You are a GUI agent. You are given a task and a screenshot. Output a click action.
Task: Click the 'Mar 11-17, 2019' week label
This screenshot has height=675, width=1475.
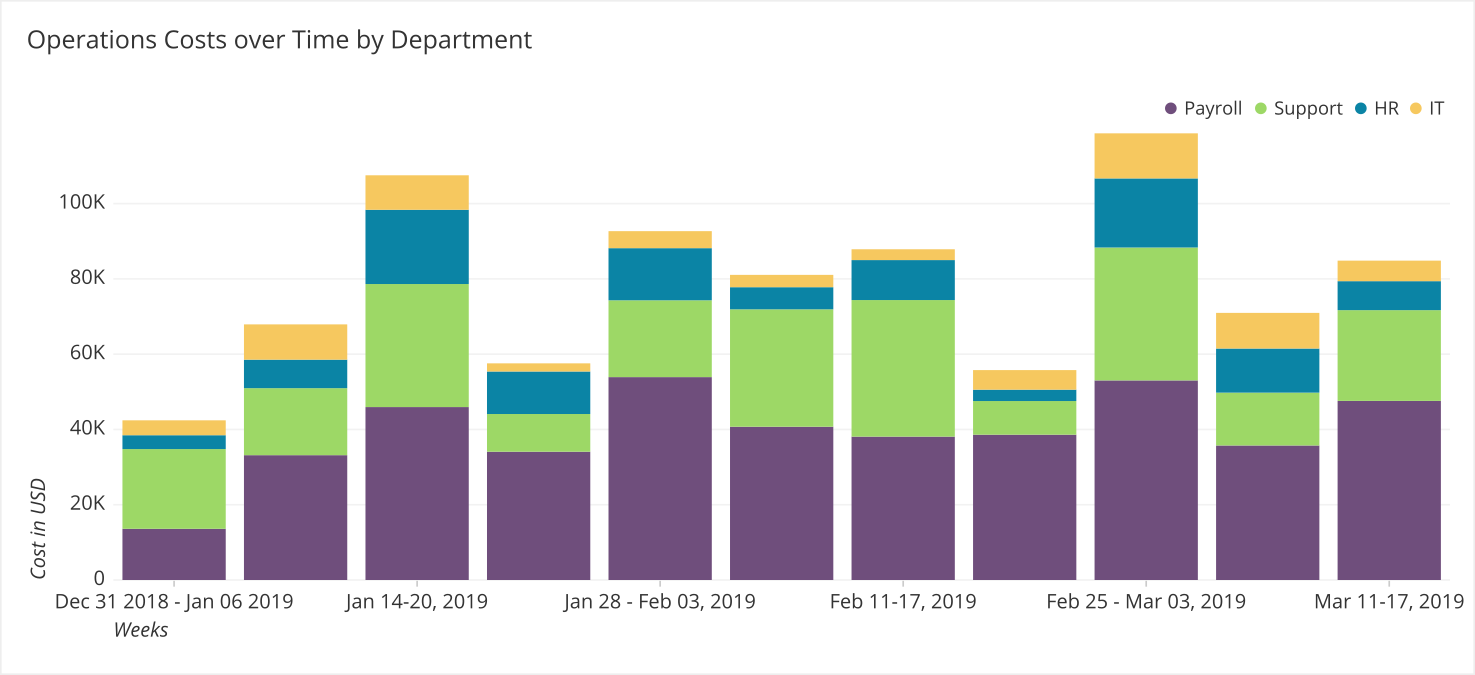[x=1389, y=601]
